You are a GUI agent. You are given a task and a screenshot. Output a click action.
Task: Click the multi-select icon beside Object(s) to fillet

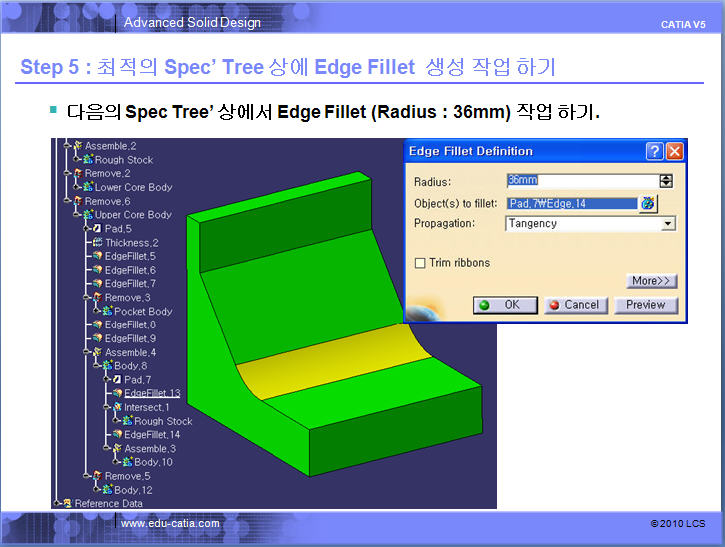(x=648, y=203)
